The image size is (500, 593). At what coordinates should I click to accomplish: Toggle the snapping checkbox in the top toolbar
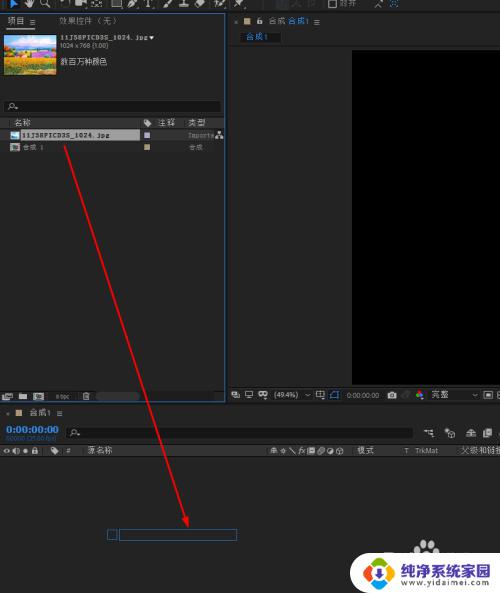[x=332, y=4]
